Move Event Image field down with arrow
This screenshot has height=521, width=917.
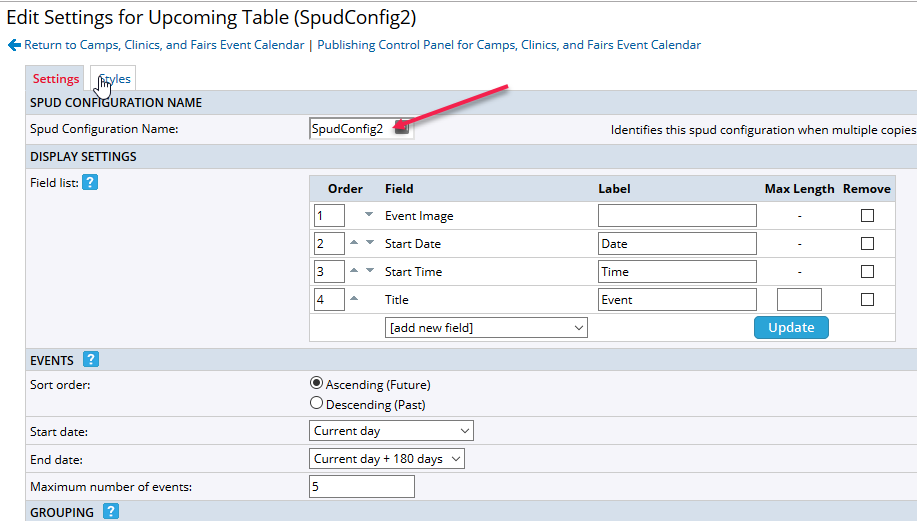[x=369, y=215]
